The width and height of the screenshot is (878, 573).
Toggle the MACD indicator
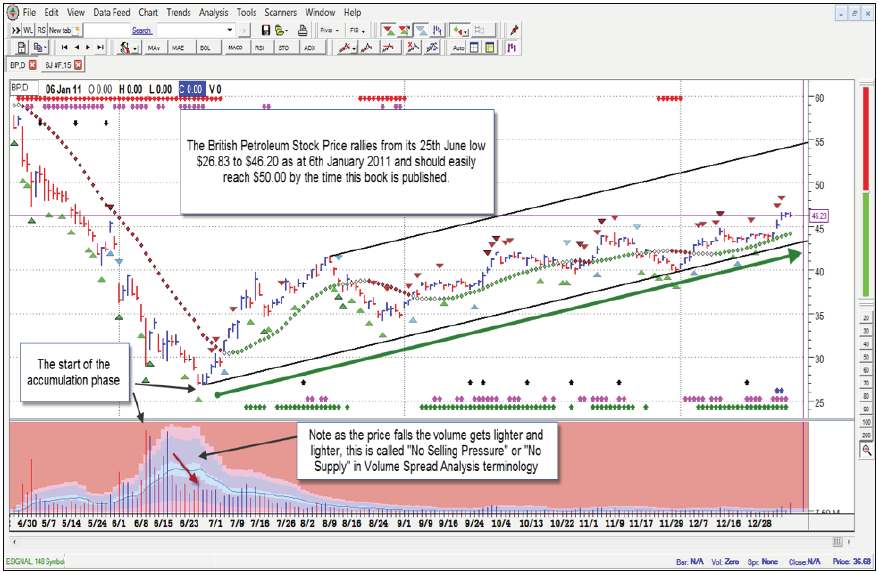coord(235,48)
